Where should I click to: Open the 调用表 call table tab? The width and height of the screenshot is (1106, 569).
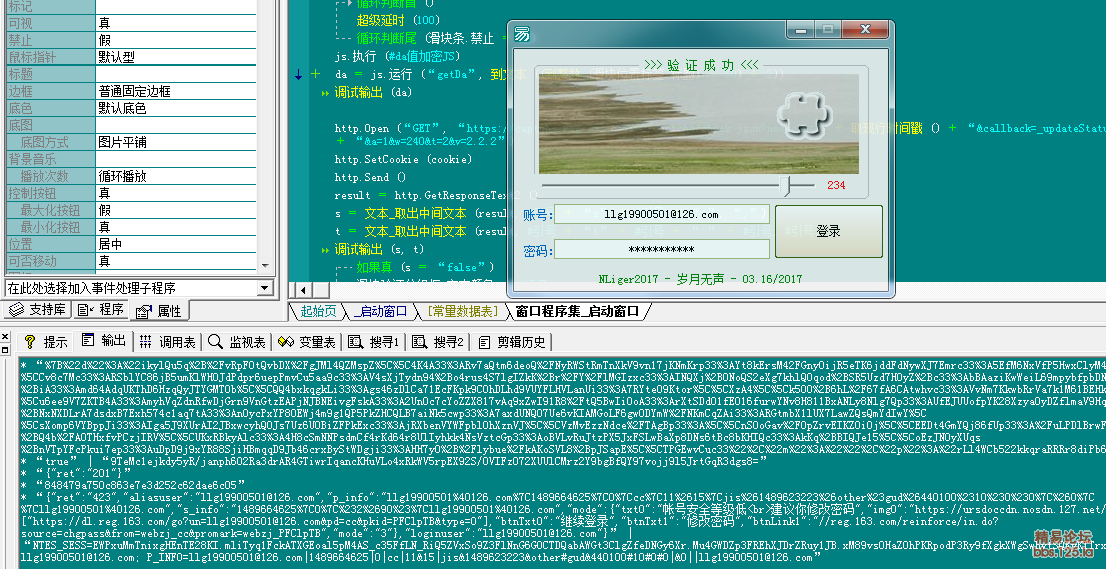tap(169, 342)
